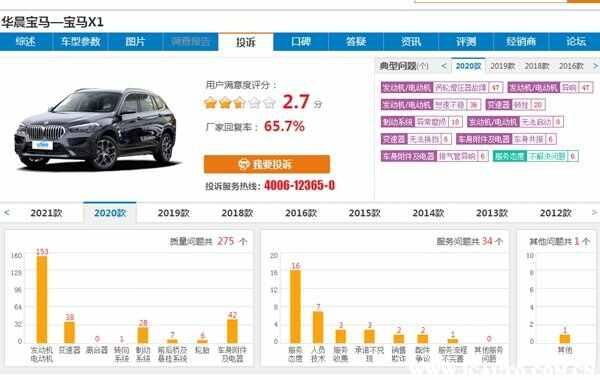Click the 发动机/电动机 无法启动 tag
The image size is (600, 380).
515,122
